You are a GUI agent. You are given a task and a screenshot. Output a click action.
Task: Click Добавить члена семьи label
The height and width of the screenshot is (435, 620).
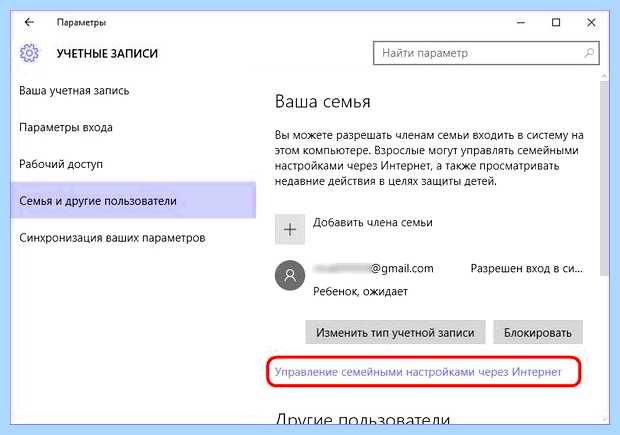coord(372,223)
